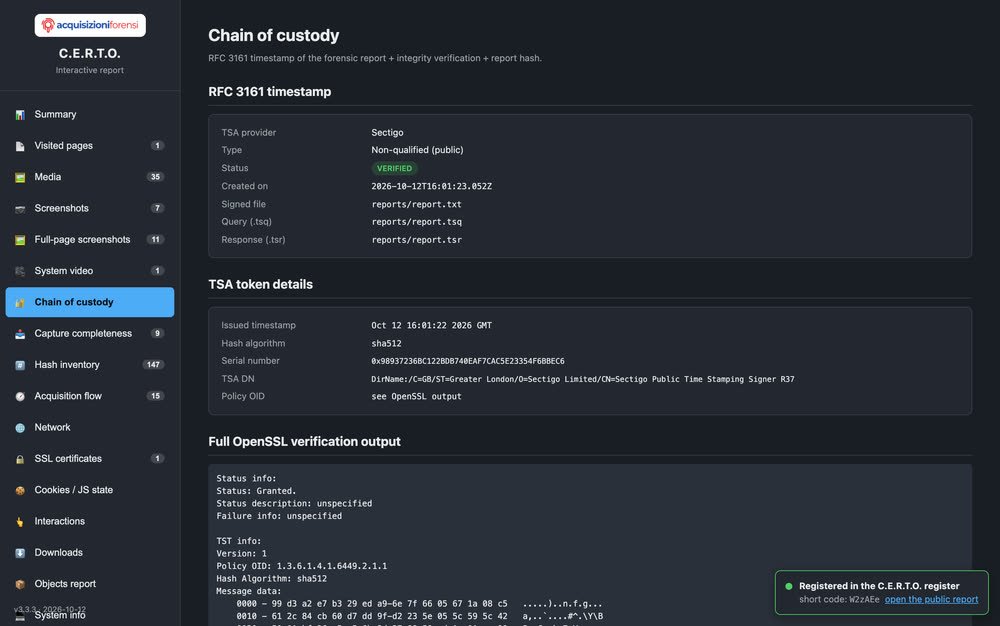
Task: Select Screenshots in the sidebar
Action: tap(90, 208)
